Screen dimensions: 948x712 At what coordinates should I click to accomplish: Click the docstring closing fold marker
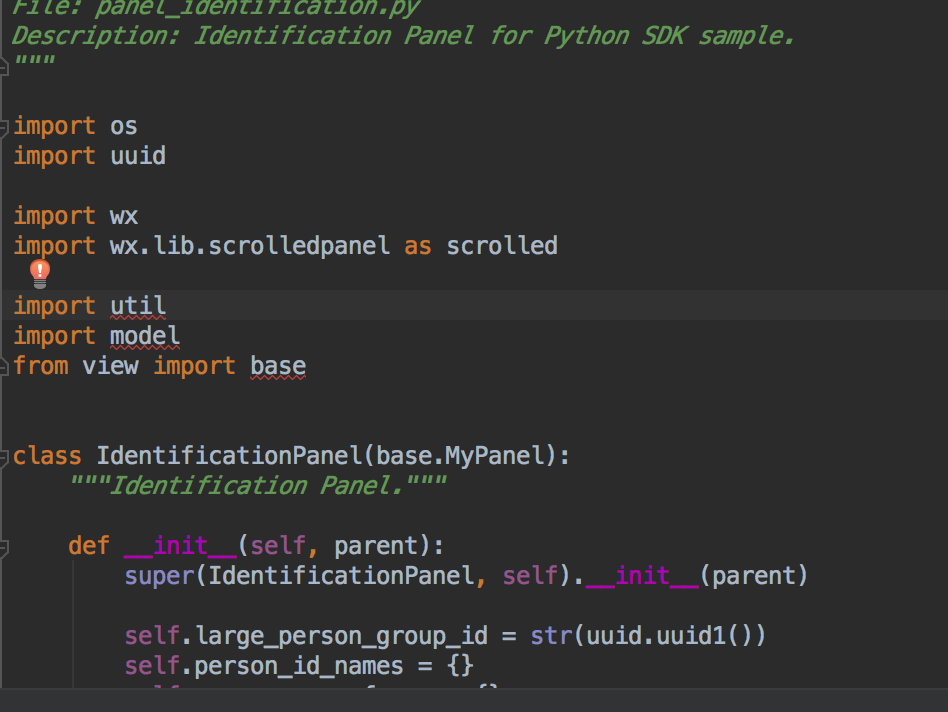tap(3, 65)
